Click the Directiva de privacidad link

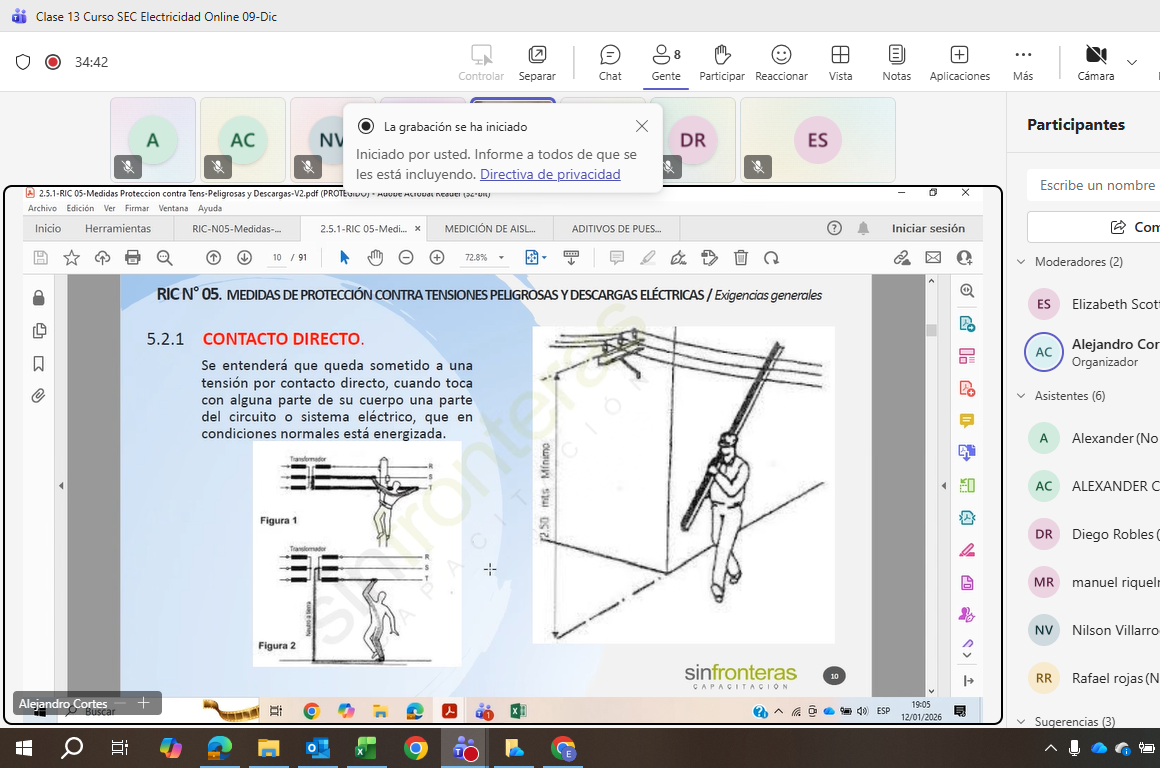point(550,174)
